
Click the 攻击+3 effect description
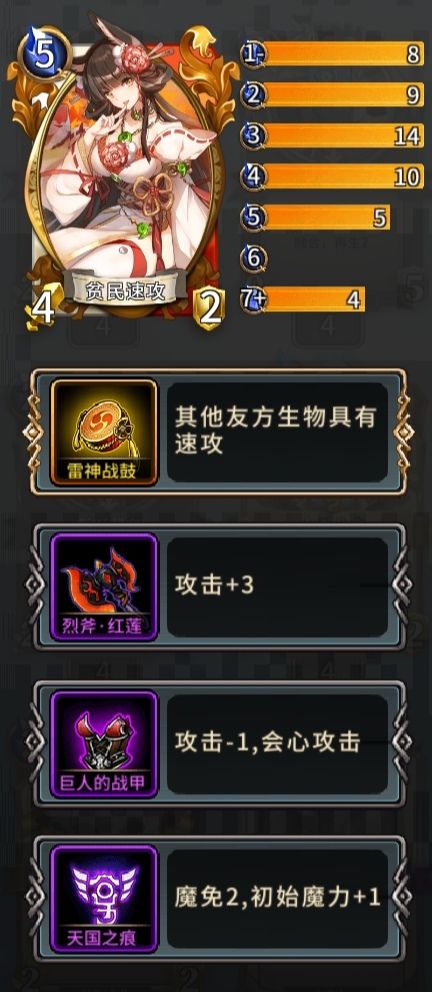[214, 585]
